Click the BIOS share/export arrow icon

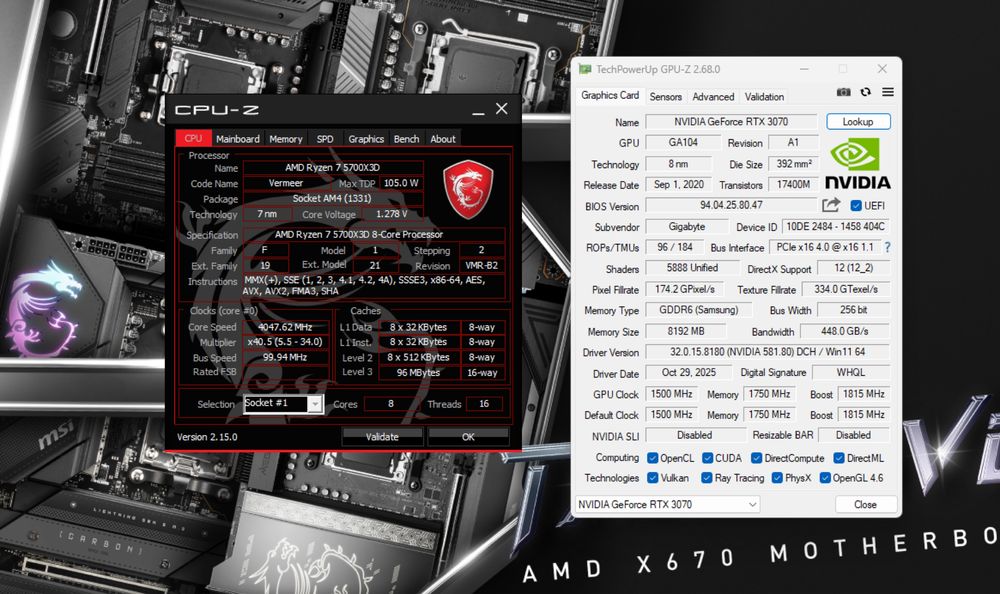click(831, 205)
